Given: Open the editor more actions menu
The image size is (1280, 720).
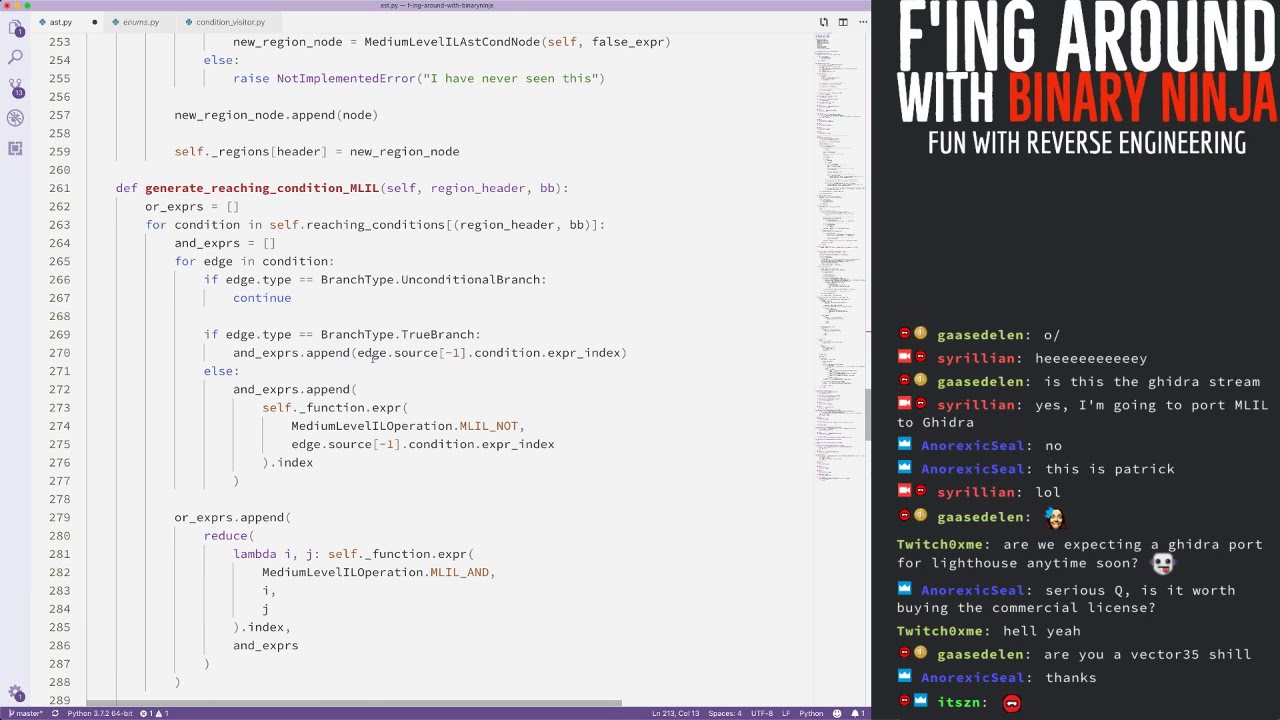Looking at the screenshot, I should point(861,22).
